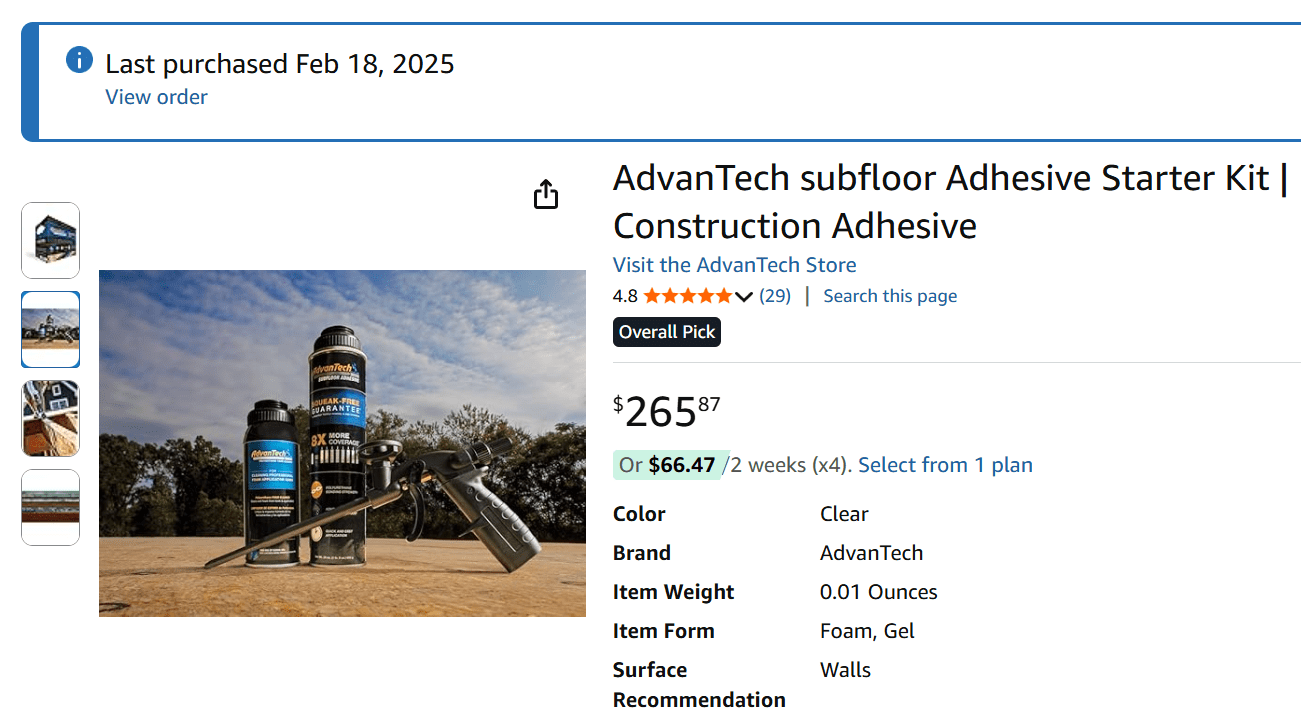Select the thumbnail showing the construction site scene

coord(50,329)
